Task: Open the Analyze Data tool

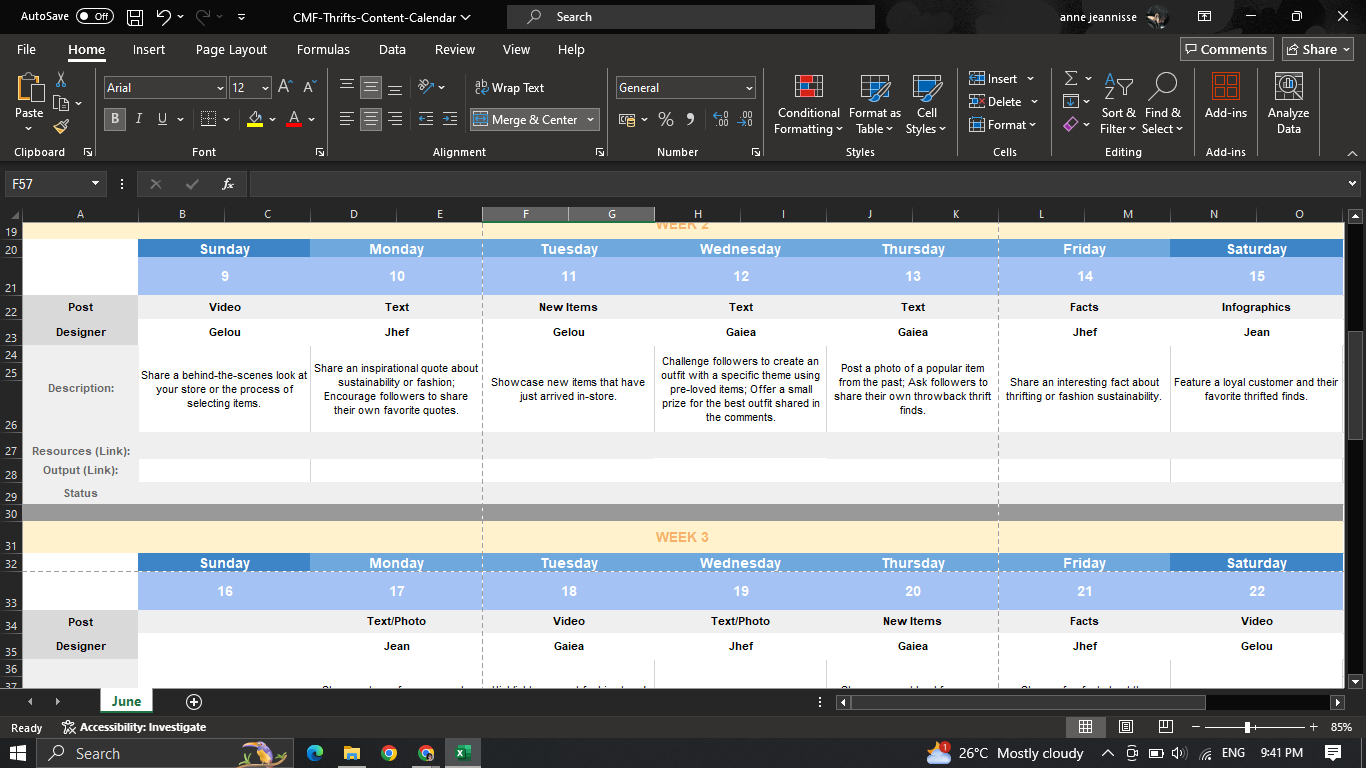Action: point(1289,104)
